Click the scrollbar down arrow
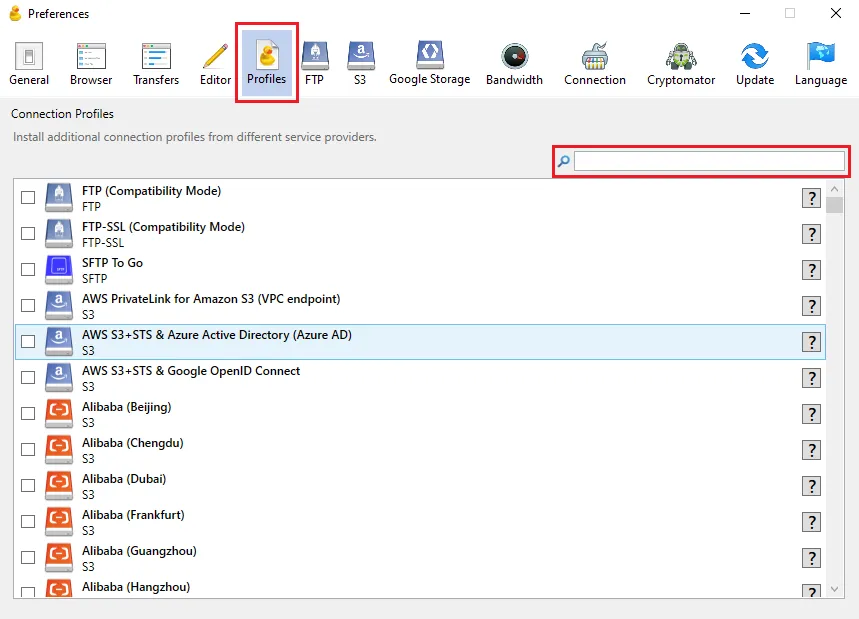This screenshot has width=859, height=619. [x=834, y=589]
